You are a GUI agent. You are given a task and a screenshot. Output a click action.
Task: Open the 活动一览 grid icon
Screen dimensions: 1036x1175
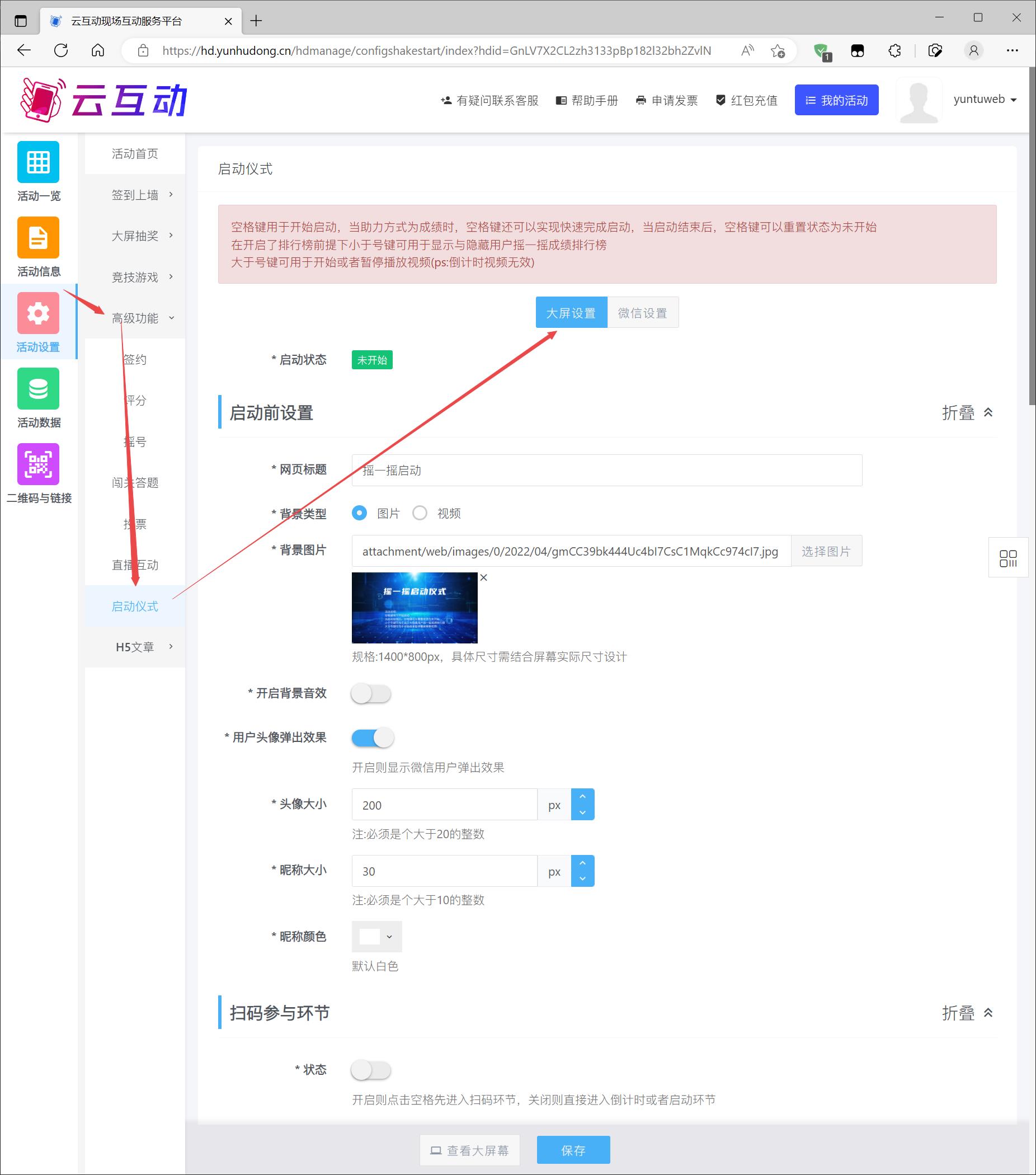tap(38, 162)
